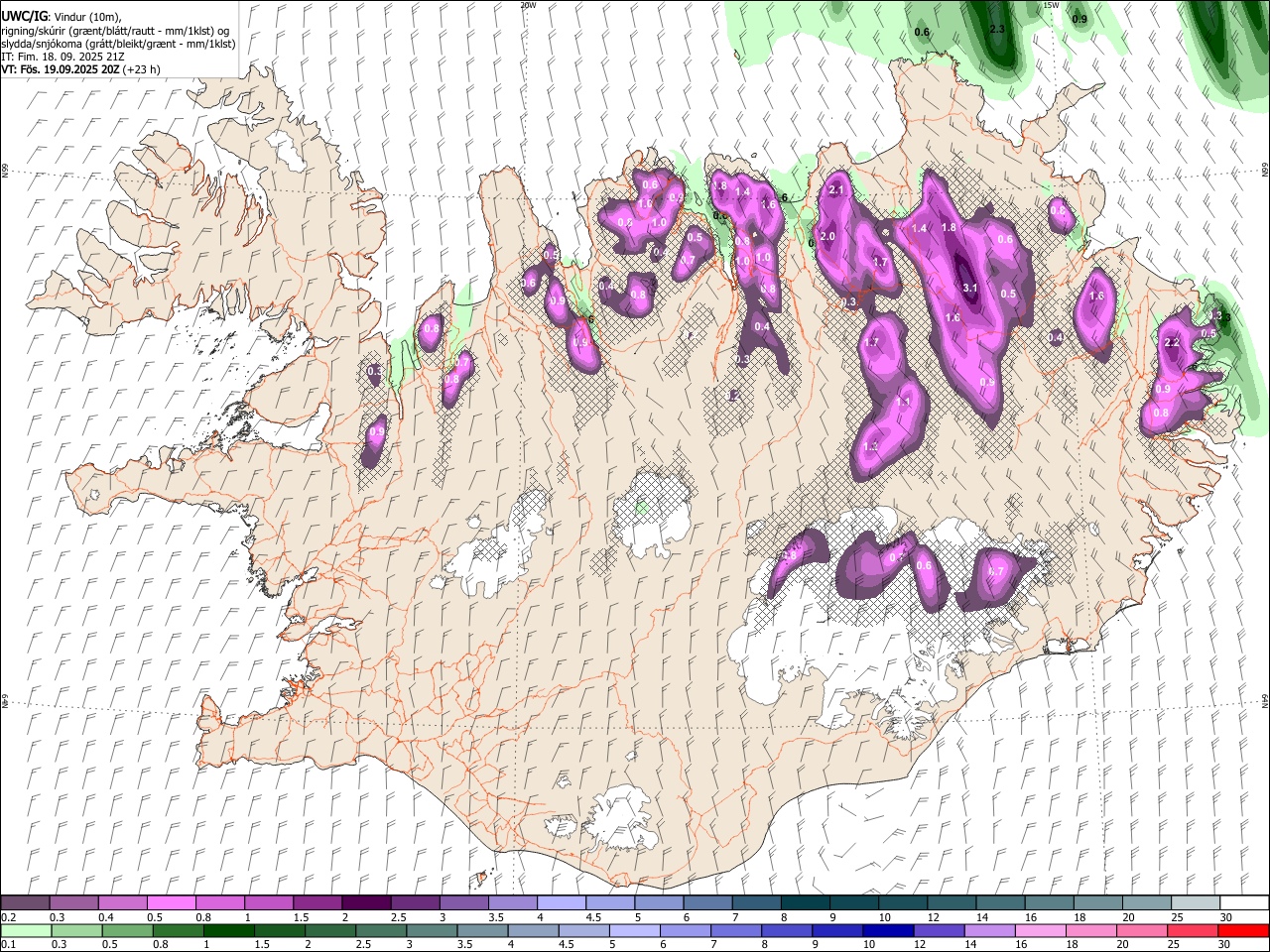Screen dimensions: 1270x952
Task: Click the UWC/IG title label
Action: 24,16
